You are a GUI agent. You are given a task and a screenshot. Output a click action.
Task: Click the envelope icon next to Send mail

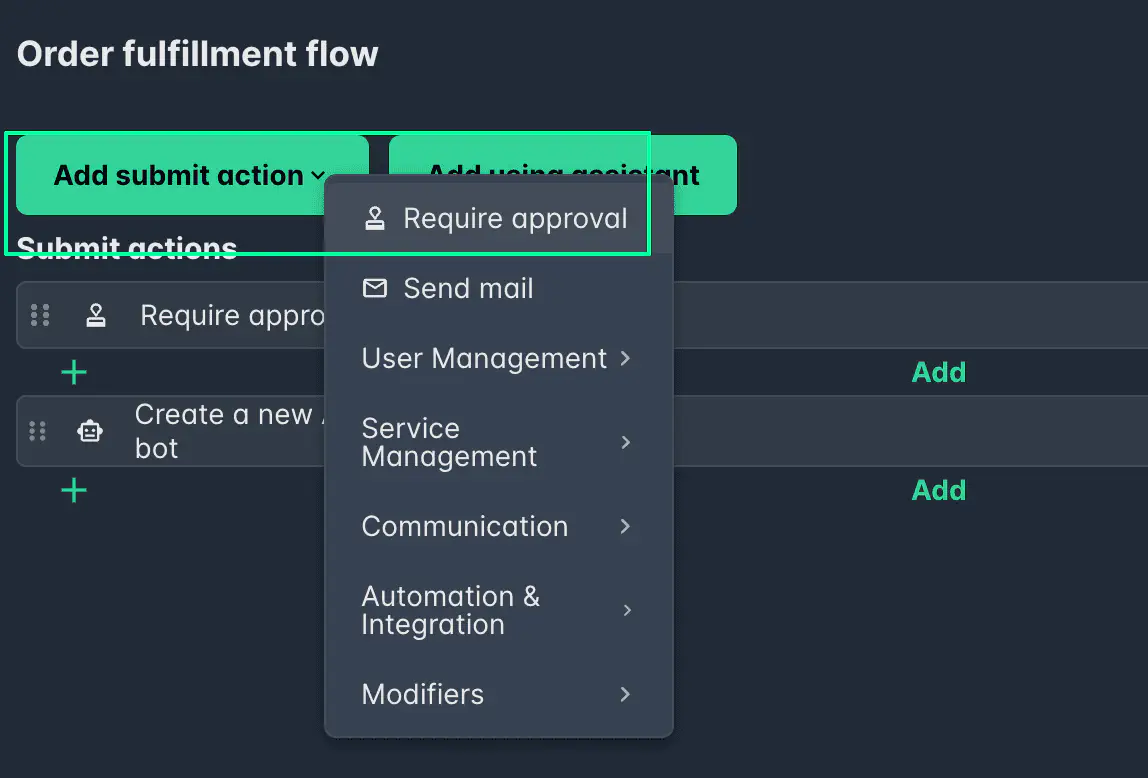pyautogui.click(x=374, y=288)
